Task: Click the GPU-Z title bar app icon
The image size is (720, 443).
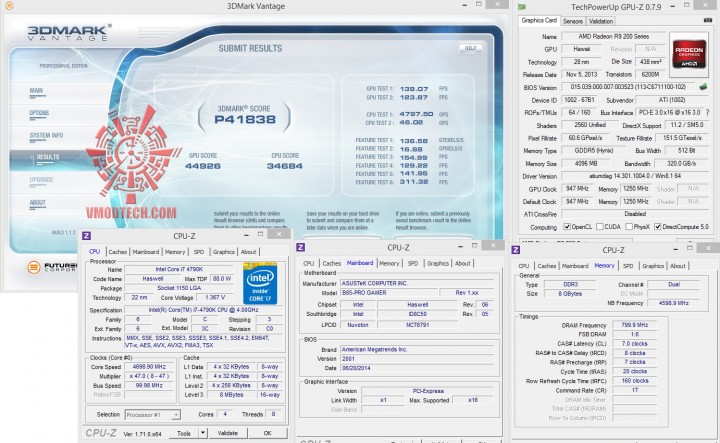Action: (x=522, y=7)
